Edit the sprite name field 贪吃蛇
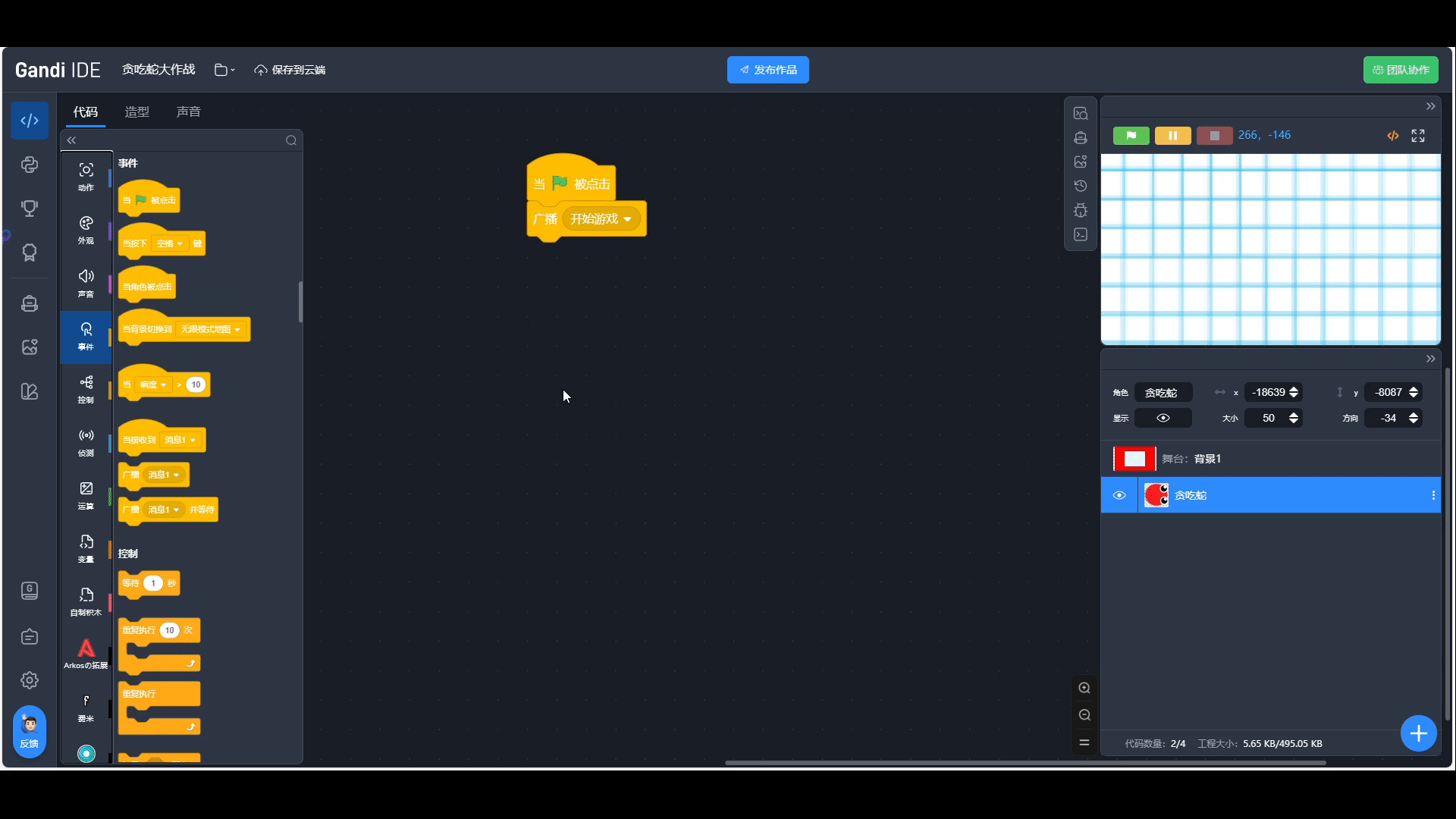 [1163, 392]
